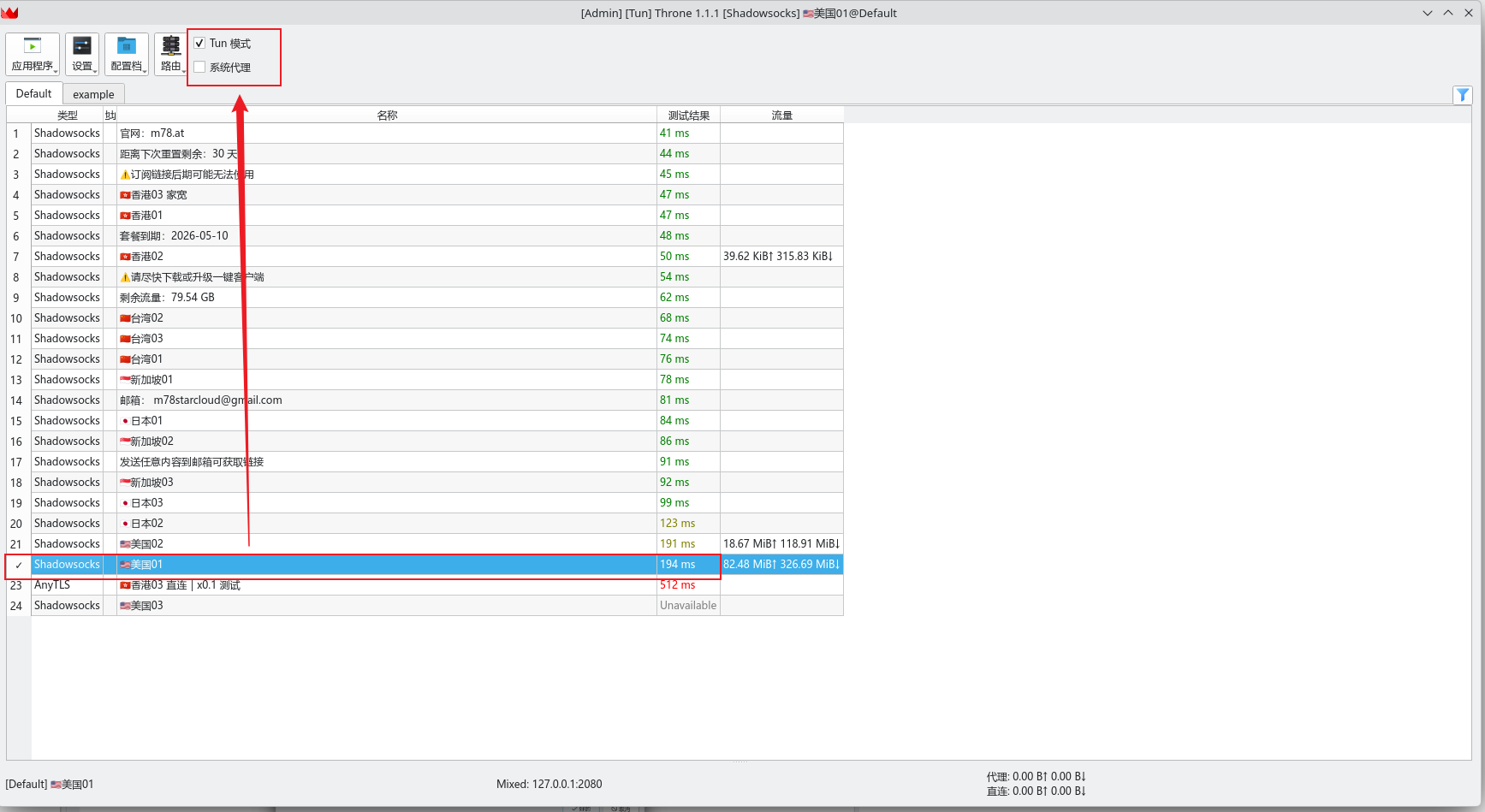The image size is (1485, 812).
Task: Click the 82.48 MiB traffic cell
Action: coord(781,564)
